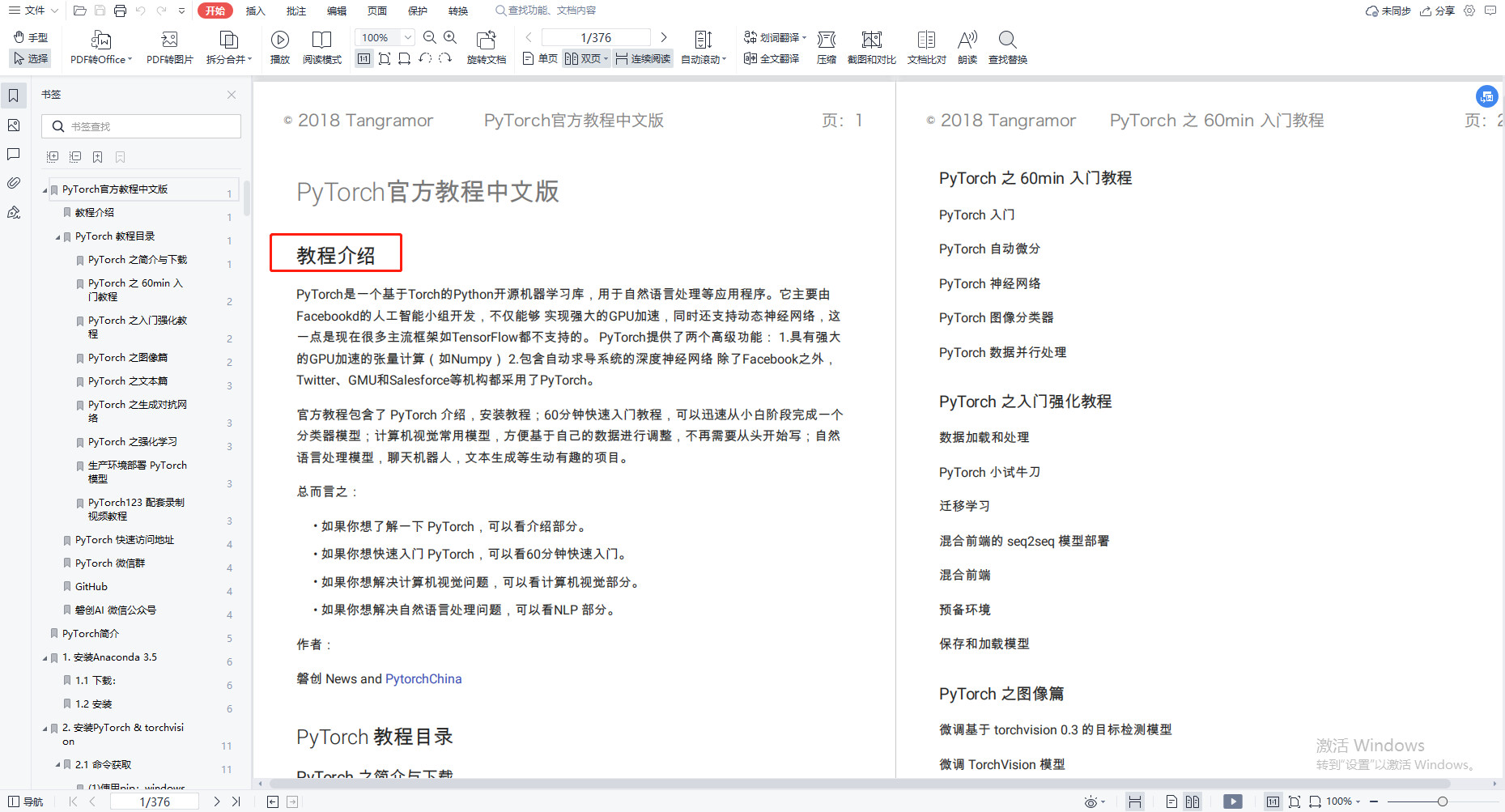This screenshot has width=1505, height=812.
Task: Select the Hand (手型) tool
Action: (31, 37)
